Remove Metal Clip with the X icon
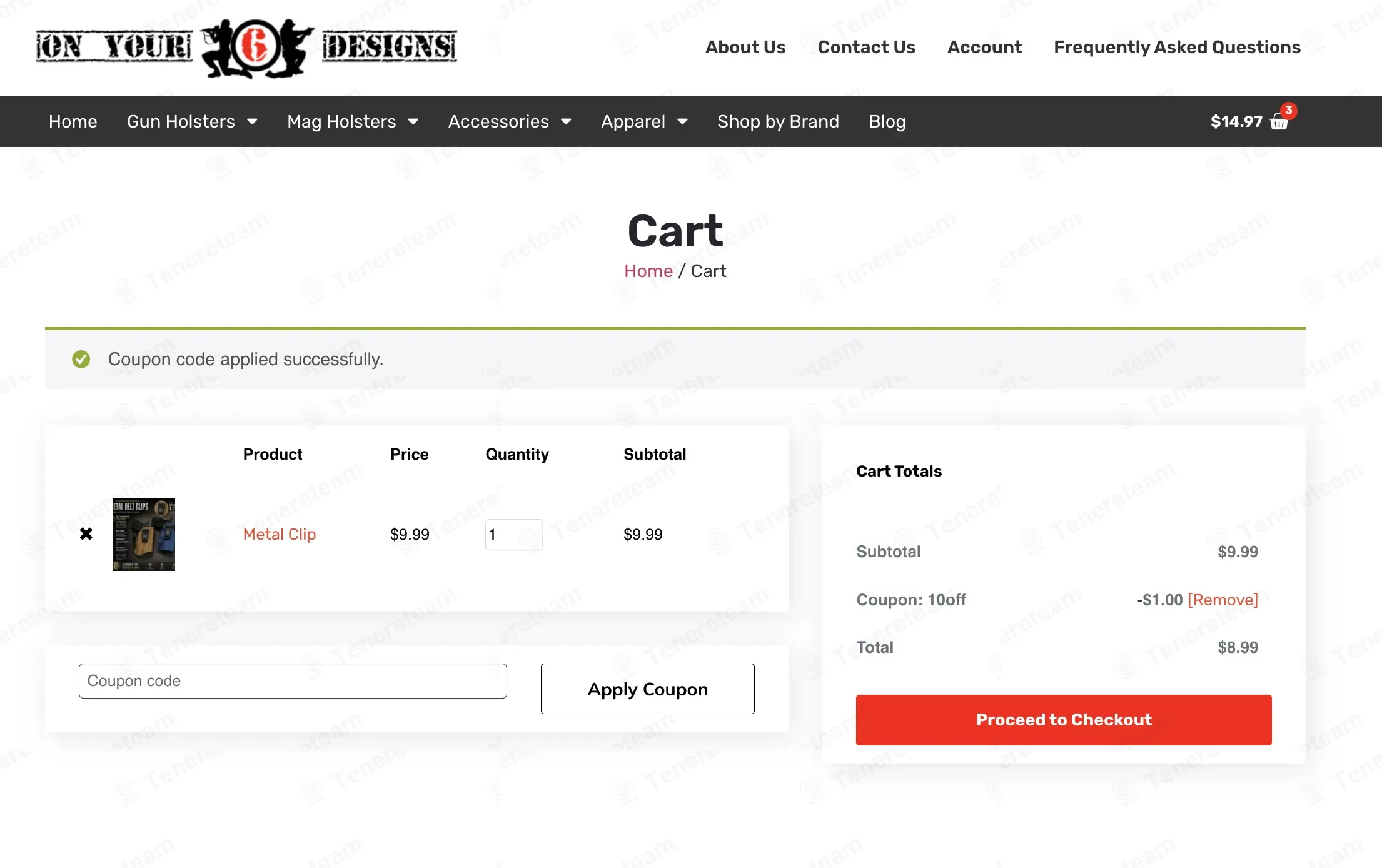 pyautogui.click(x=86, y=534)
